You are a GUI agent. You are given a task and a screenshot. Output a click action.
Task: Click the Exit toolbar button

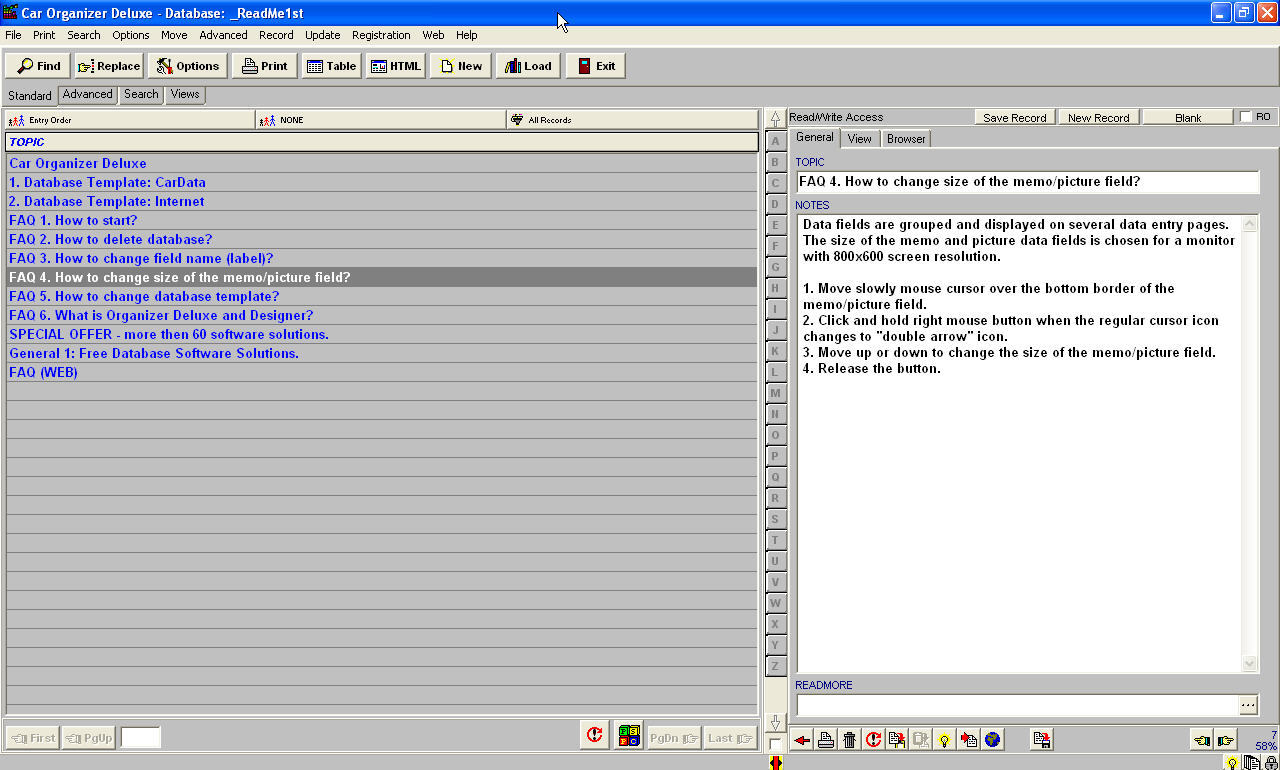click(595, 66)
